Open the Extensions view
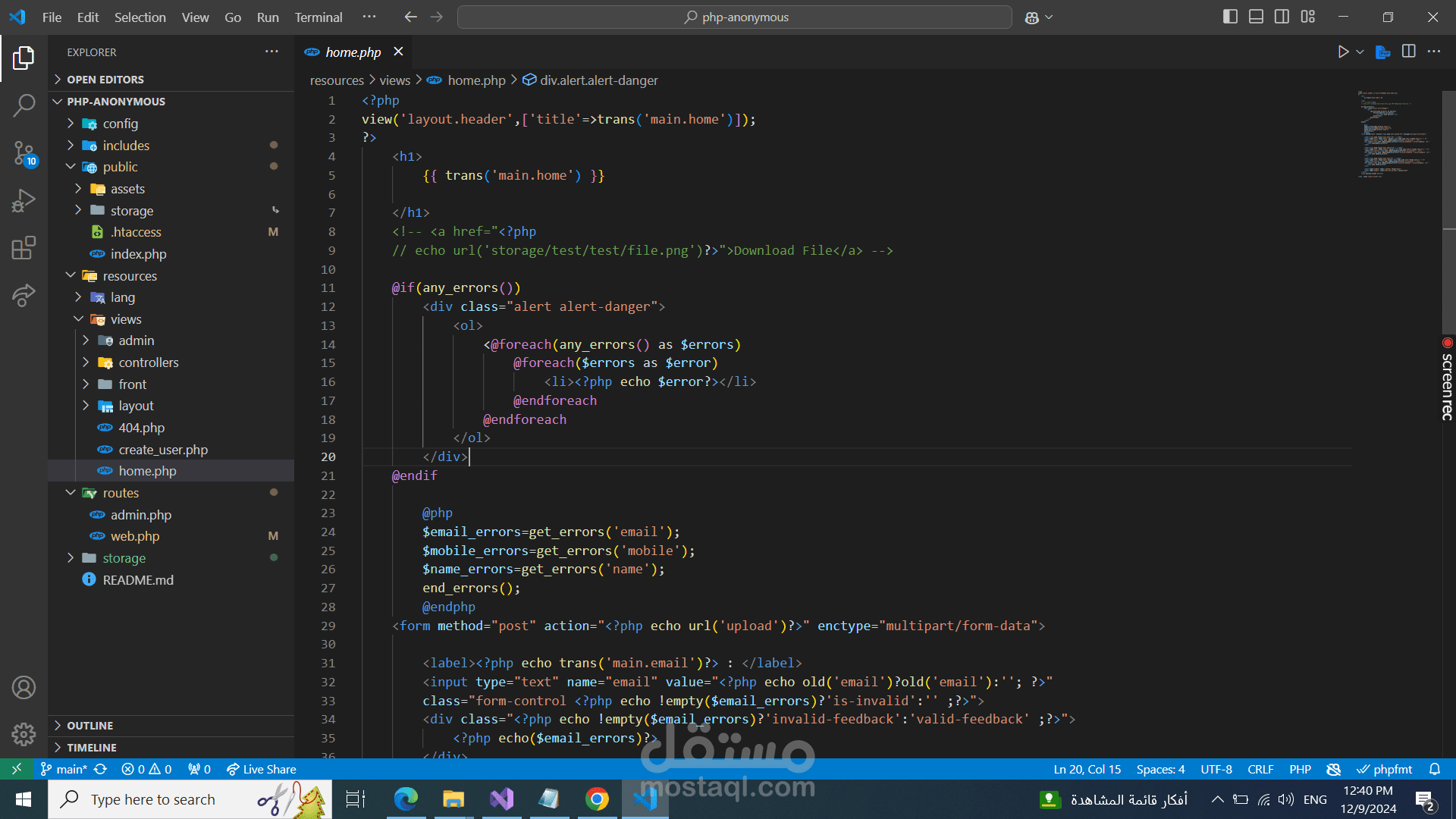 pos(24,248)
